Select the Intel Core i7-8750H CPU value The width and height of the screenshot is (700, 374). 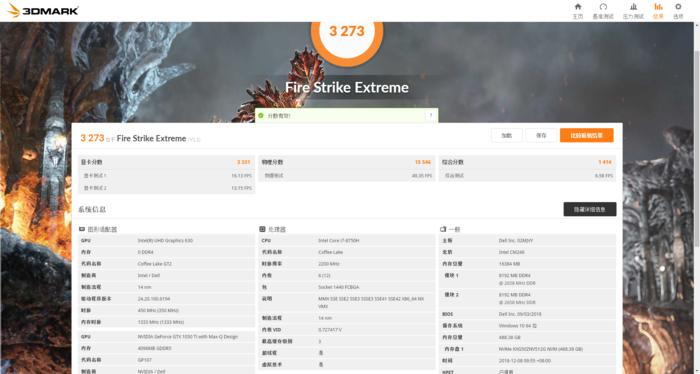pyautogui.click(x=338, y=241)
